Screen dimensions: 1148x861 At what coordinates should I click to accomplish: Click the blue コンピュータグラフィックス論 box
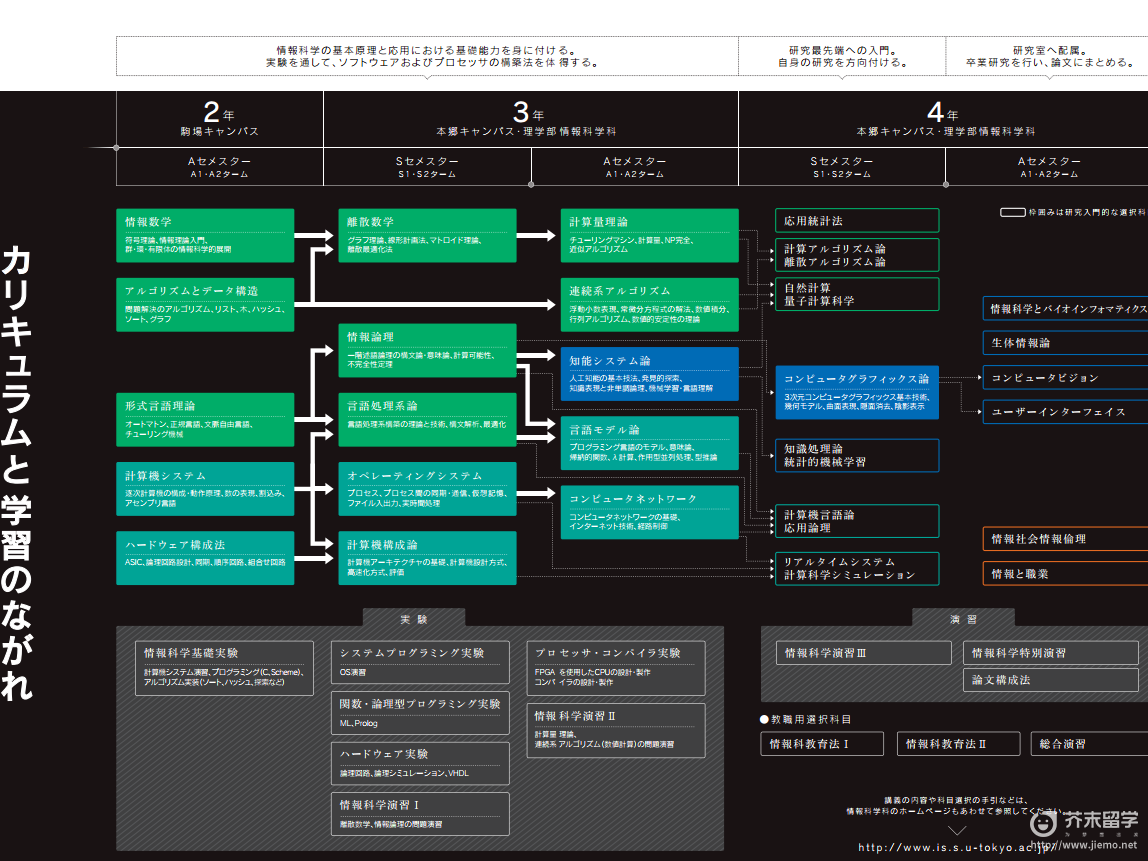(x=857, y=392)
